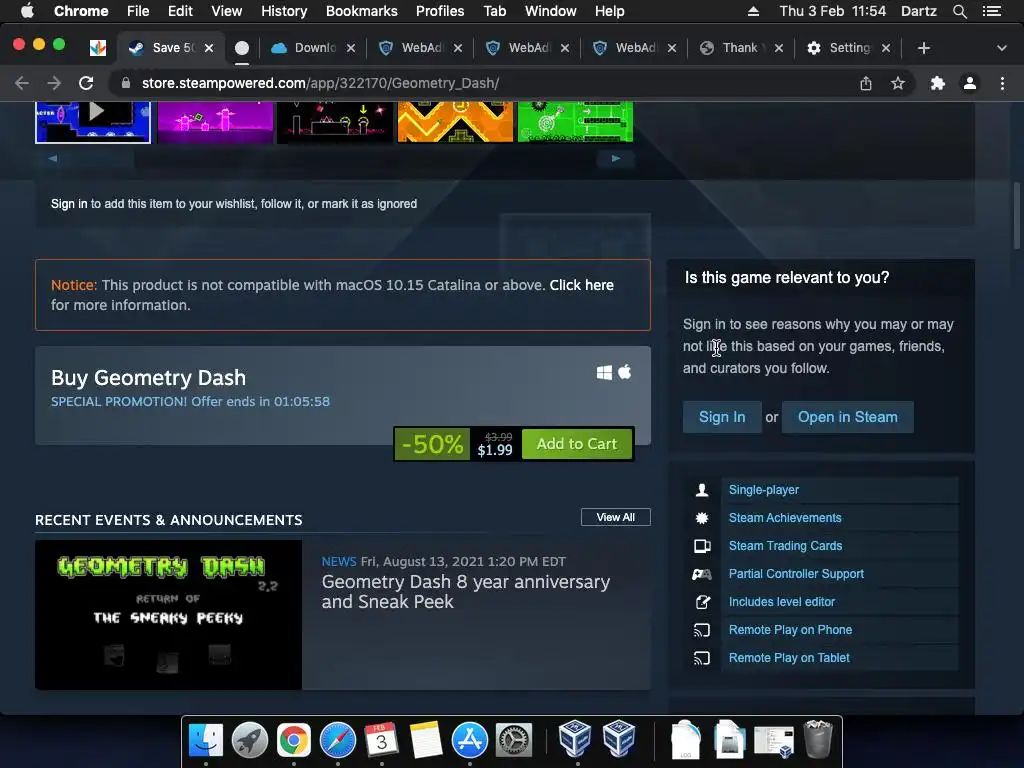This screenshot has width=1024, height=768.
Task: Click Remote Play on Tablet link
Action: pos(789,658)
